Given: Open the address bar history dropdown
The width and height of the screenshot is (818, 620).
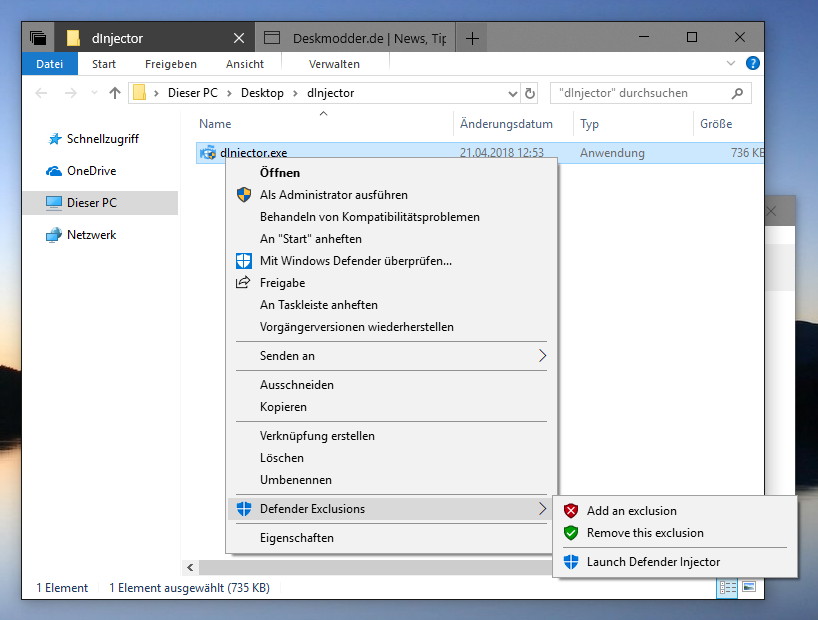Looking at the screenshot, I should 513,93.
